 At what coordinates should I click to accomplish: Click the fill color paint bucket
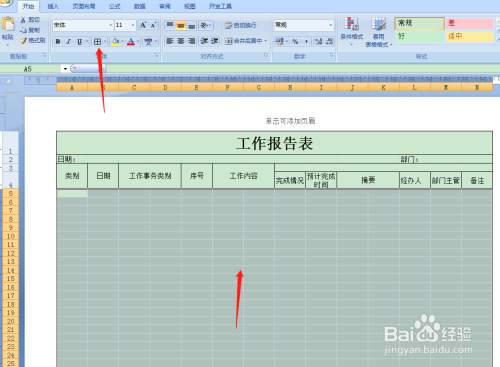pyautogui.click(x=115, y=42)
